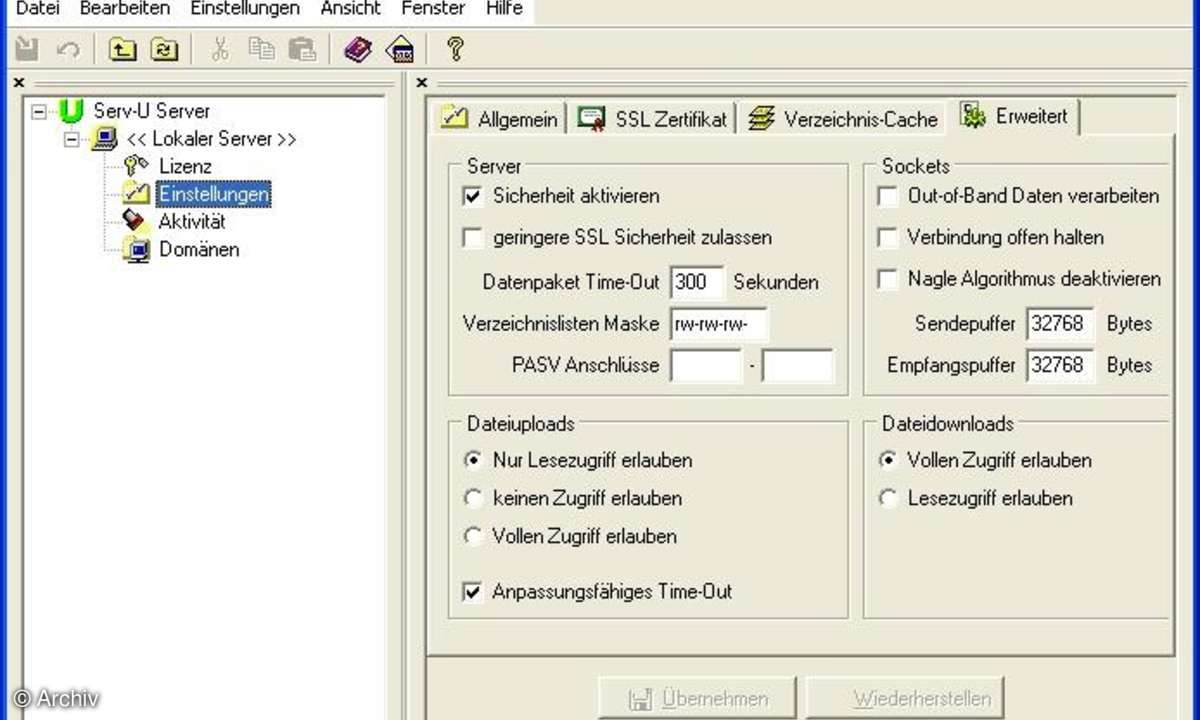Screen dimensions: 1200x720
Task: Click the folder-up toolbar icon
Action: [123, 49]
